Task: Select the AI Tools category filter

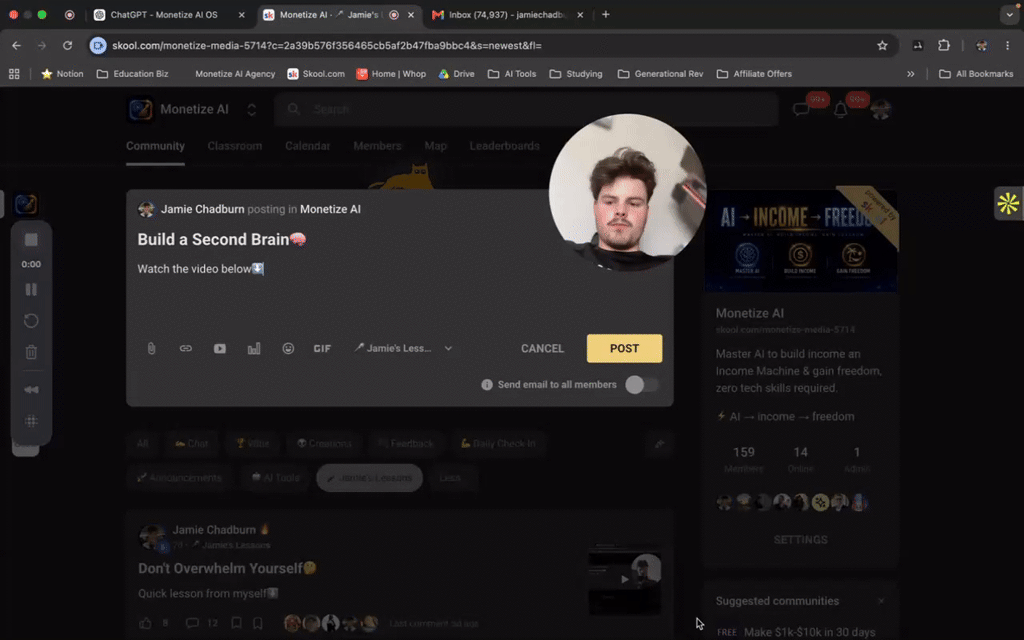Action: coord(275,477)
